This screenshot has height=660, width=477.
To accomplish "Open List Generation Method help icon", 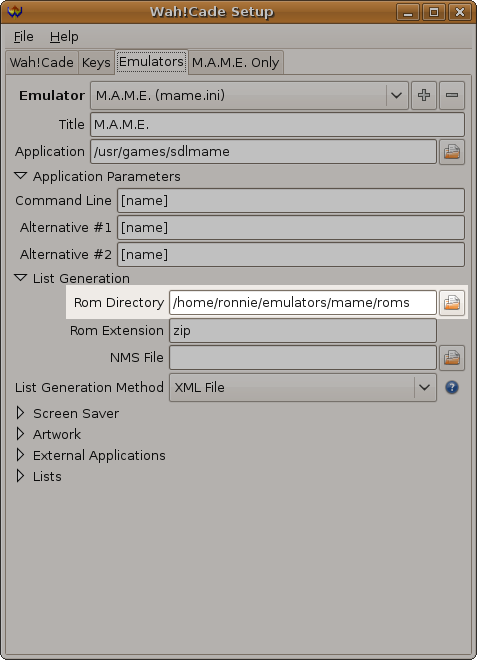I will point(452,387).
